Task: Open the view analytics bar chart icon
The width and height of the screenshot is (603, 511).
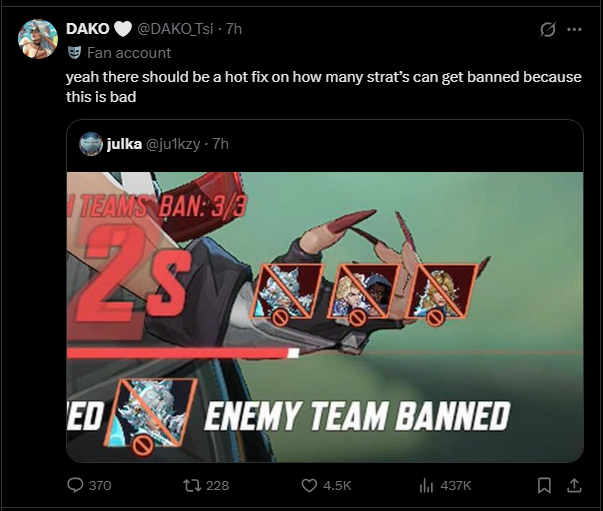Action: click(x=426, y=486)
